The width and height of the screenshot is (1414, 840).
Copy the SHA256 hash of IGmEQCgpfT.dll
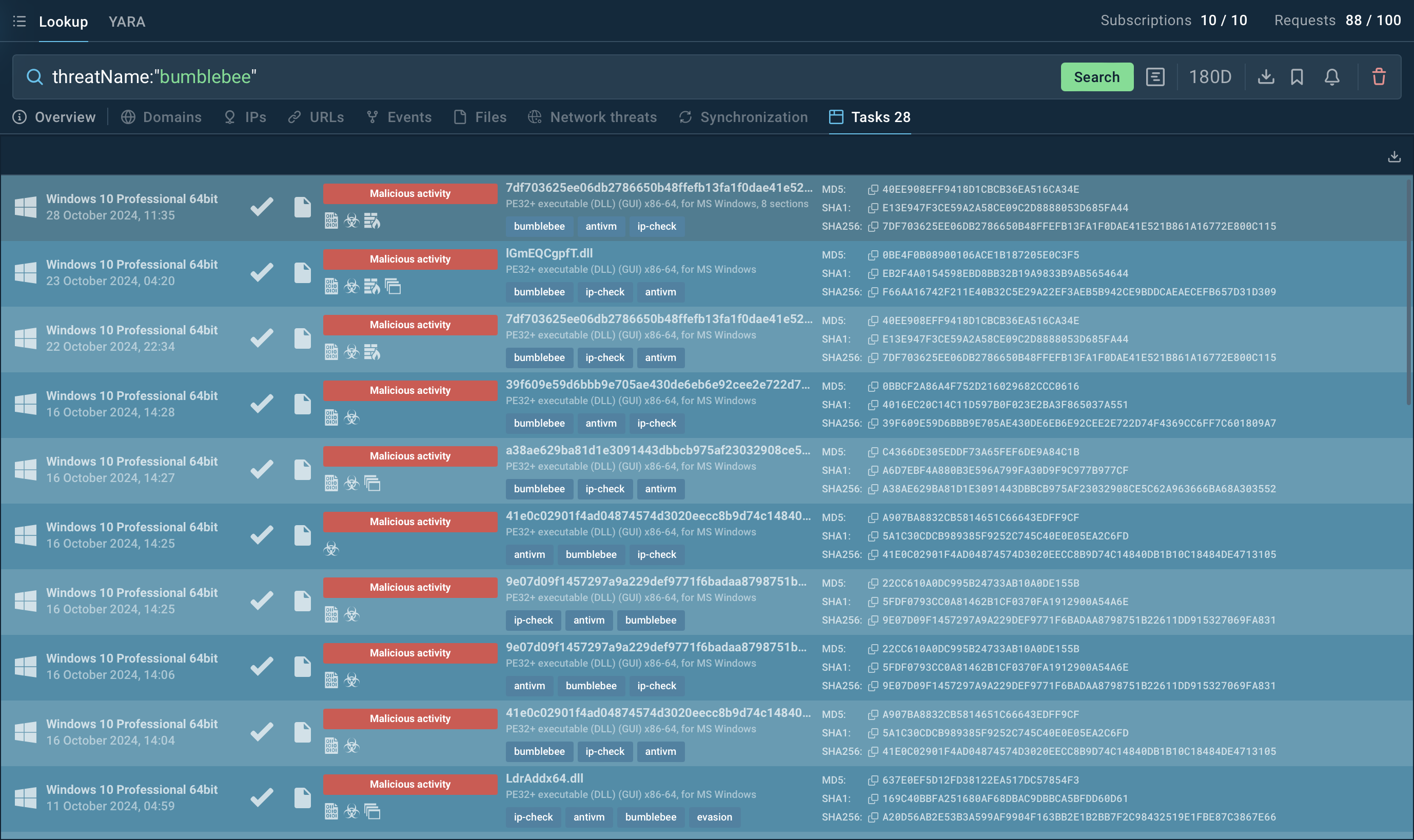pos(873,292)
